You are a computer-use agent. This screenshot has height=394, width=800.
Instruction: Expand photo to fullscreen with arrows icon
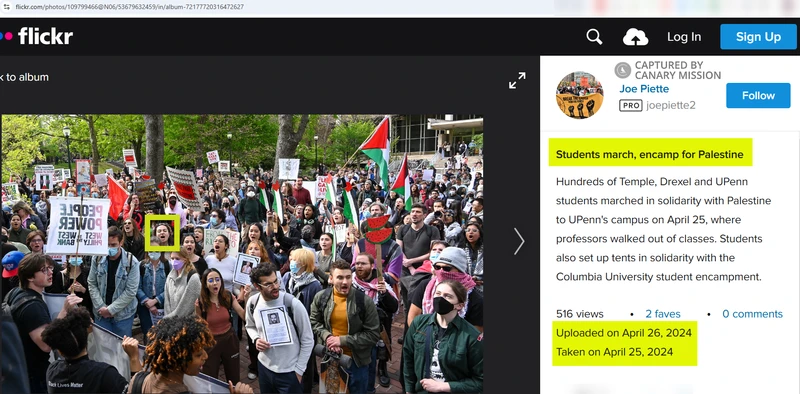[x=517, y=80]
